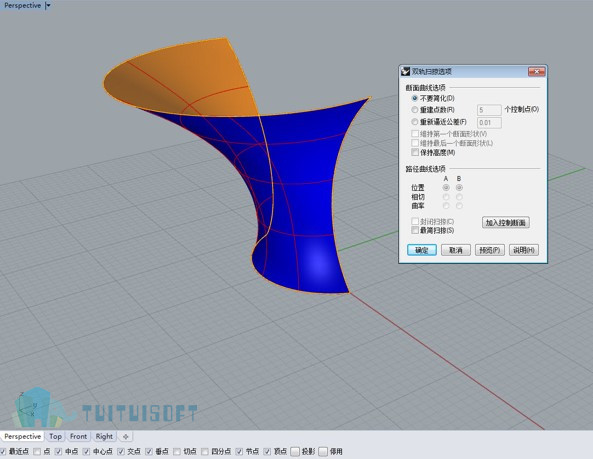
Task: Select the 不要简化 radio option
Action: (415, 98)
